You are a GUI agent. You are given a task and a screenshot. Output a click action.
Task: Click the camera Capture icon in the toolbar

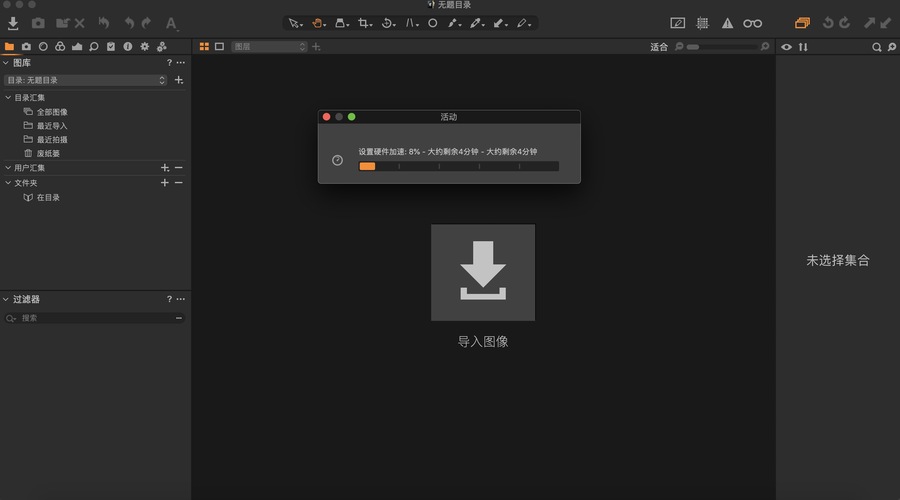coord(38,24)
